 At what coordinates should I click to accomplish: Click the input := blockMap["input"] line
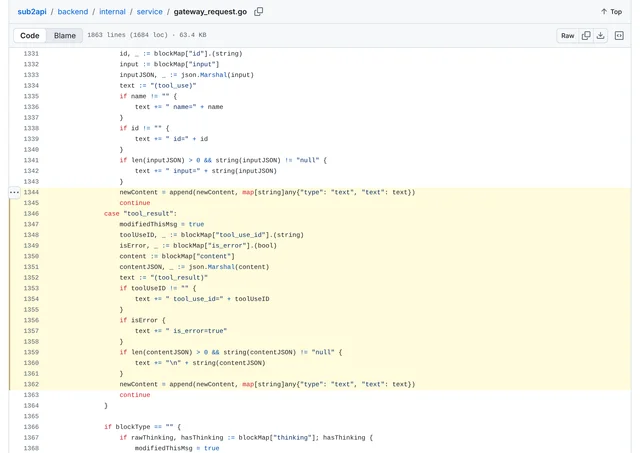(x=169, y=64)
